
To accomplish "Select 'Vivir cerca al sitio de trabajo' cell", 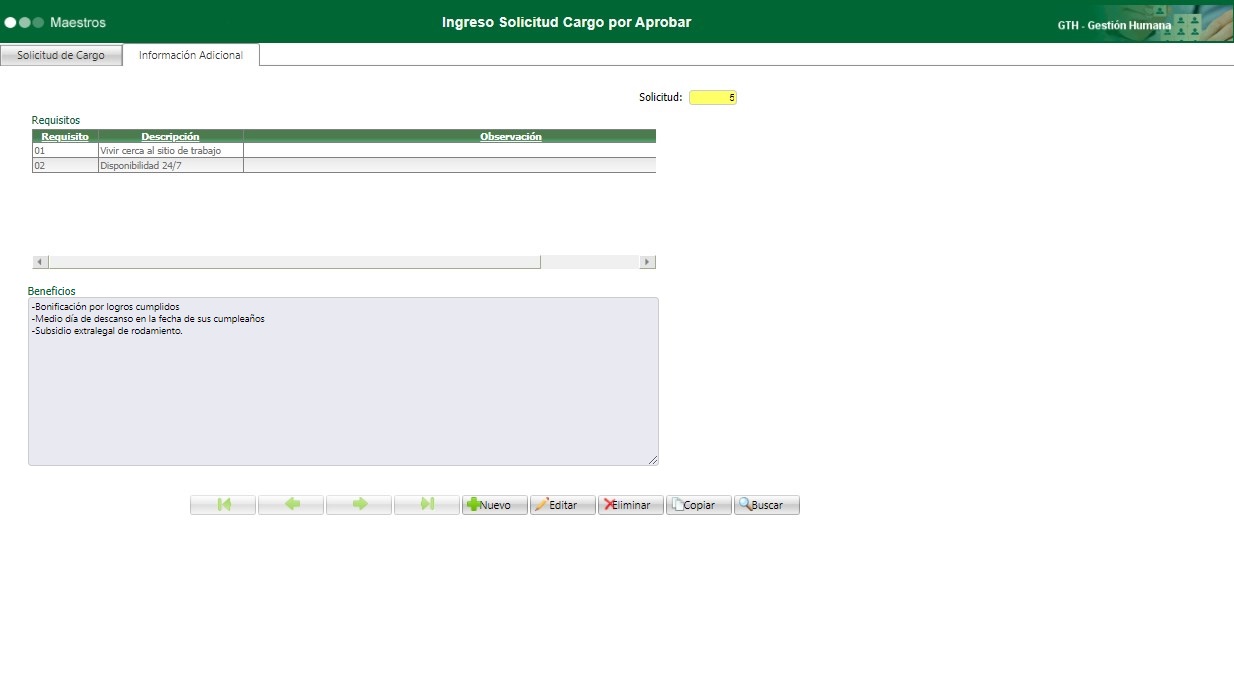I will 171,150.
